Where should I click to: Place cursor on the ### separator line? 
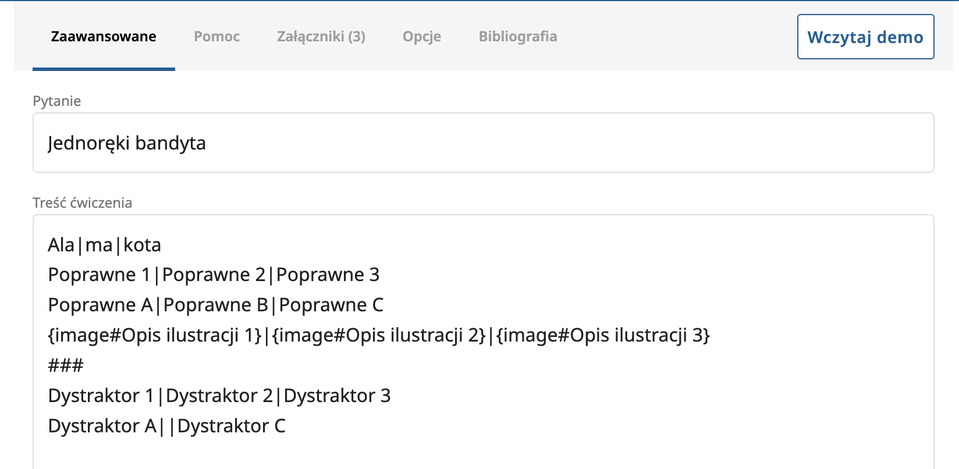click(65, 365)
